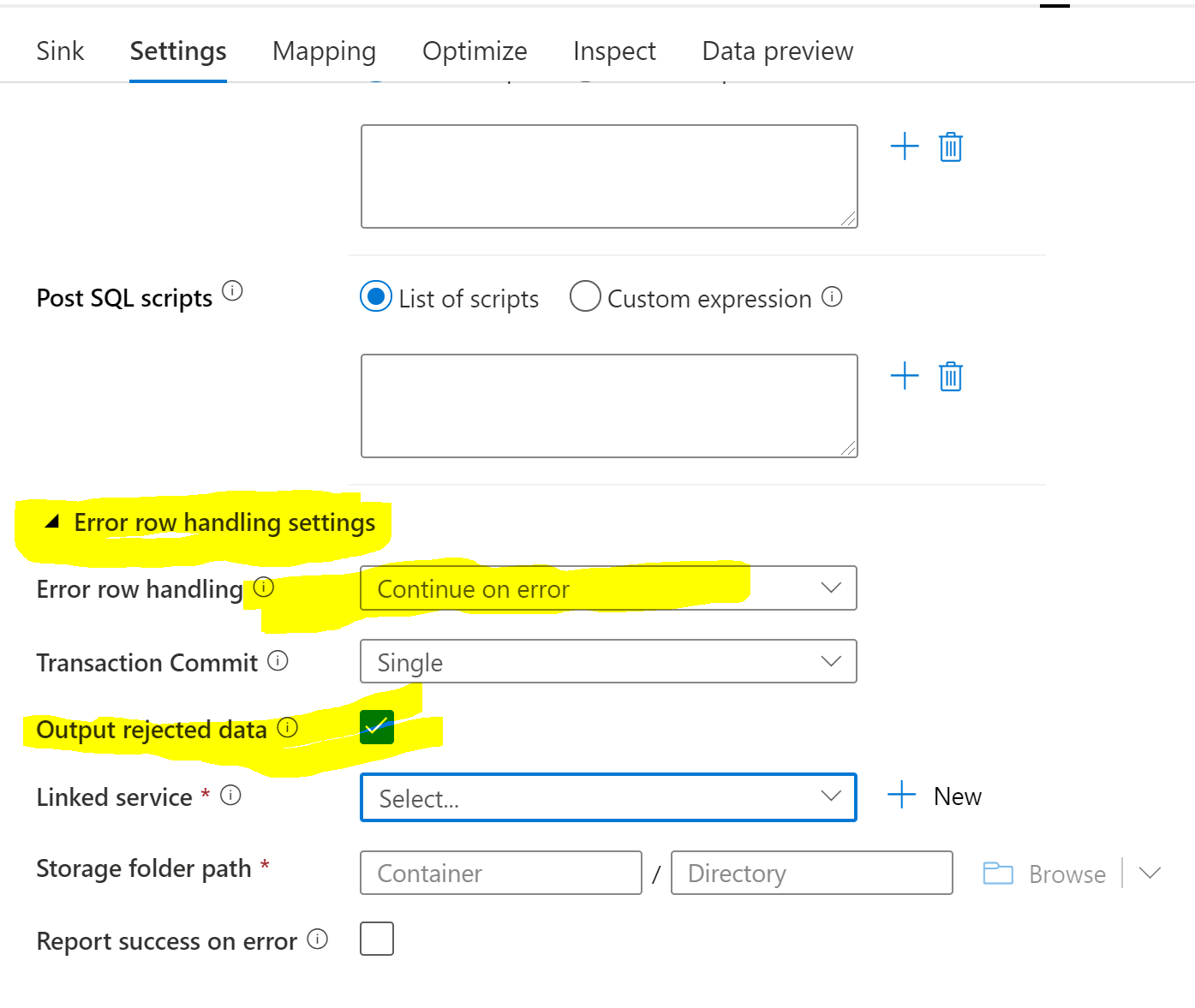
Task: Add a new Post SQL script entry
Action: pos(905,375)
